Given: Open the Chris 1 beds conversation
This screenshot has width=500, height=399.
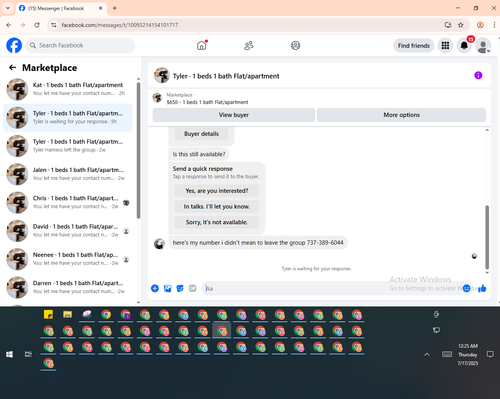Looking at the screenshot, I should [x=68, y=202].
